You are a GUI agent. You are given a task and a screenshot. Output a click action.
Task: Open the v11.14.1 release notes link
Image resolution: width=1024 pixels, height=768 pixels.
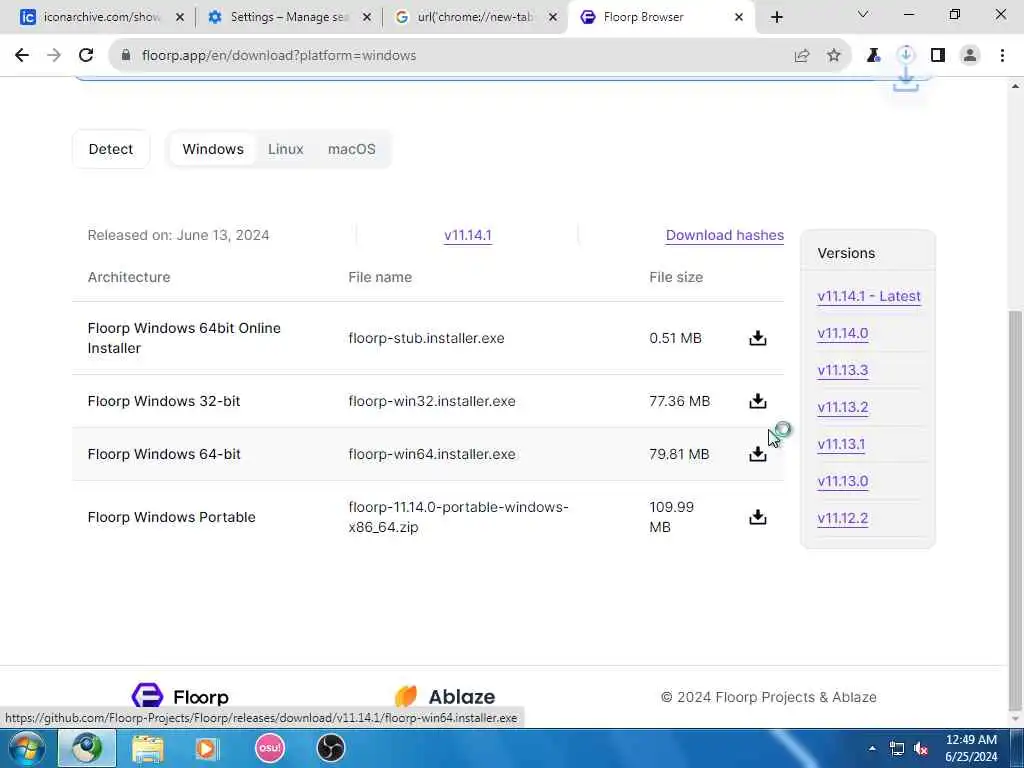coord(468,235)
